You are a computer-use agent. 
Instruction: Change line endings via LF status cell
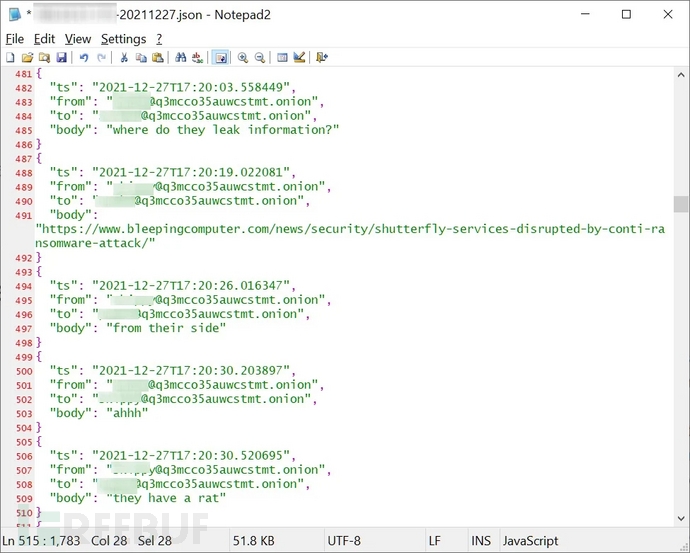click(x=435, y=541)
